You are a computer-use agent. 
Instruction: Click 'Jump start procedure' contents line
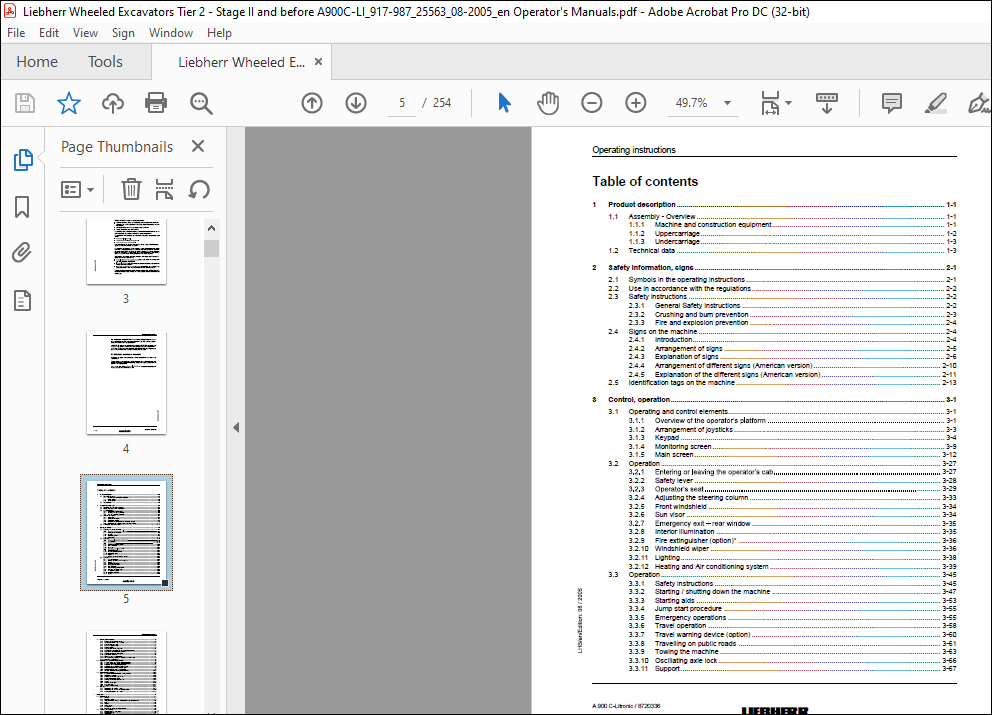tap(688, 609)
